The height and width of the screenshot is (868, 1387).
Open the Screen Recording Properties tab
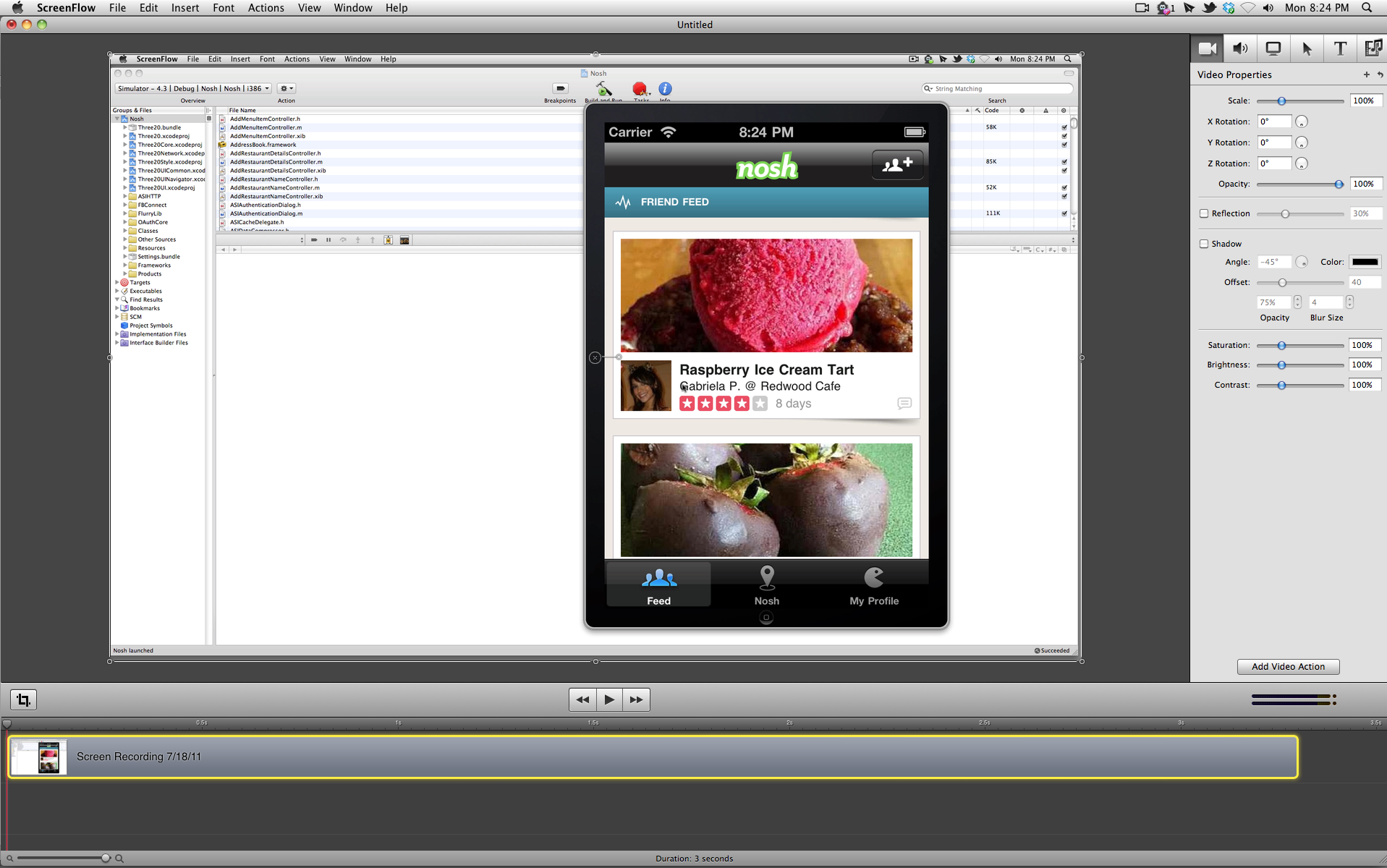[1273, 48]
